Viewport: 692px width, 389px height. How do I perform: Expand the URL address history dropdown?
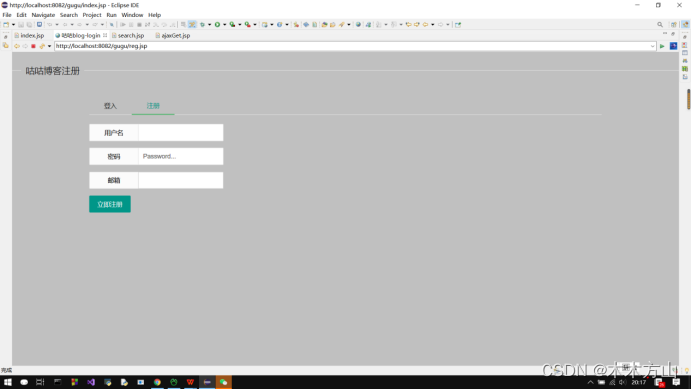pos(652,46)
